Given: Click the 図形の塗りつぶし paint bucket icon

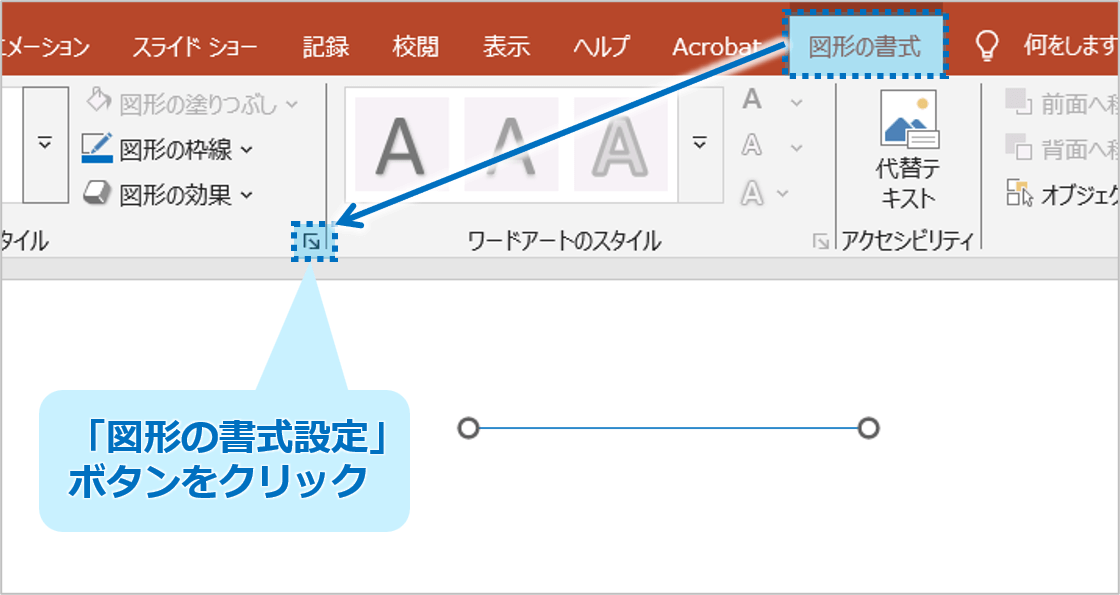Looking at the screenshot, I should [98, 102].
